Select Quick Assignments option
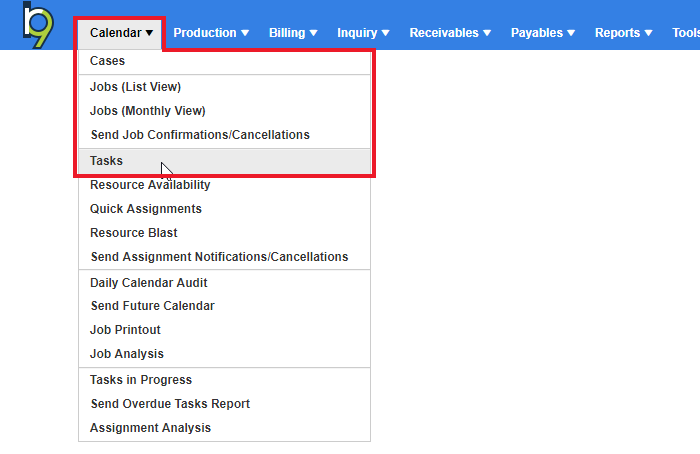 (x=145, y=209)
